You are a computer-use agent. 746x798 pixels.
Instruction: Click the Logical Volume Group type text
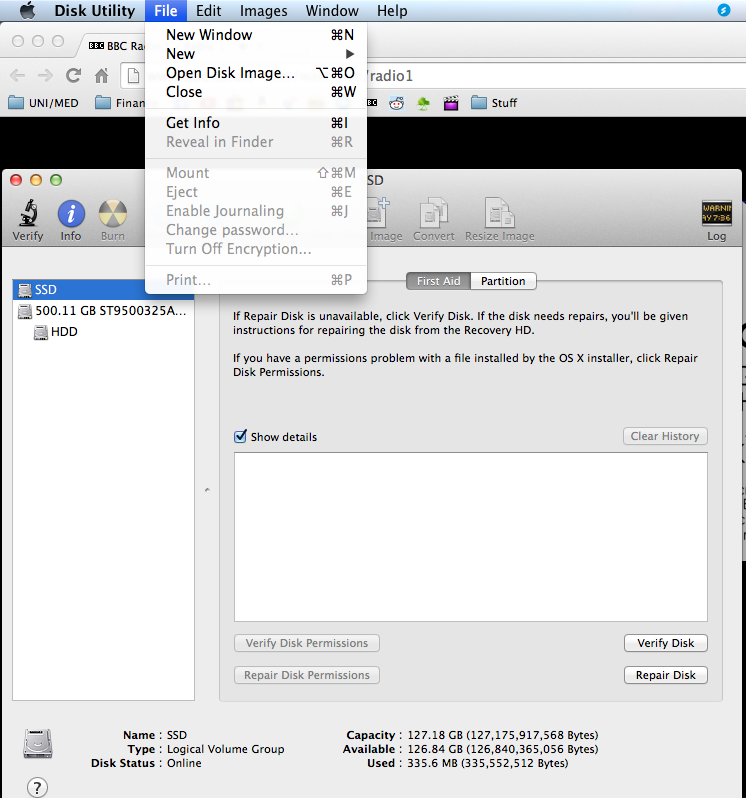pyautogui.click(x=225, y=749)
